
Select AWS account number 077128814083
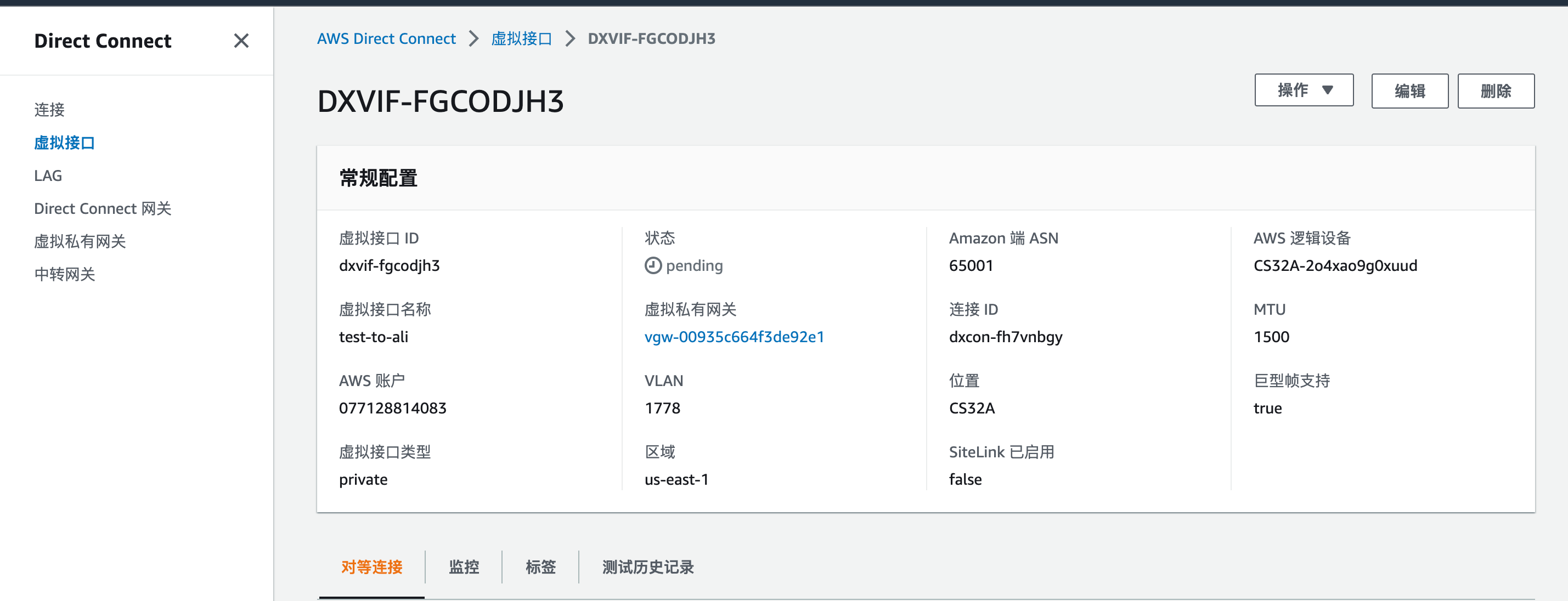coord(393,407)
